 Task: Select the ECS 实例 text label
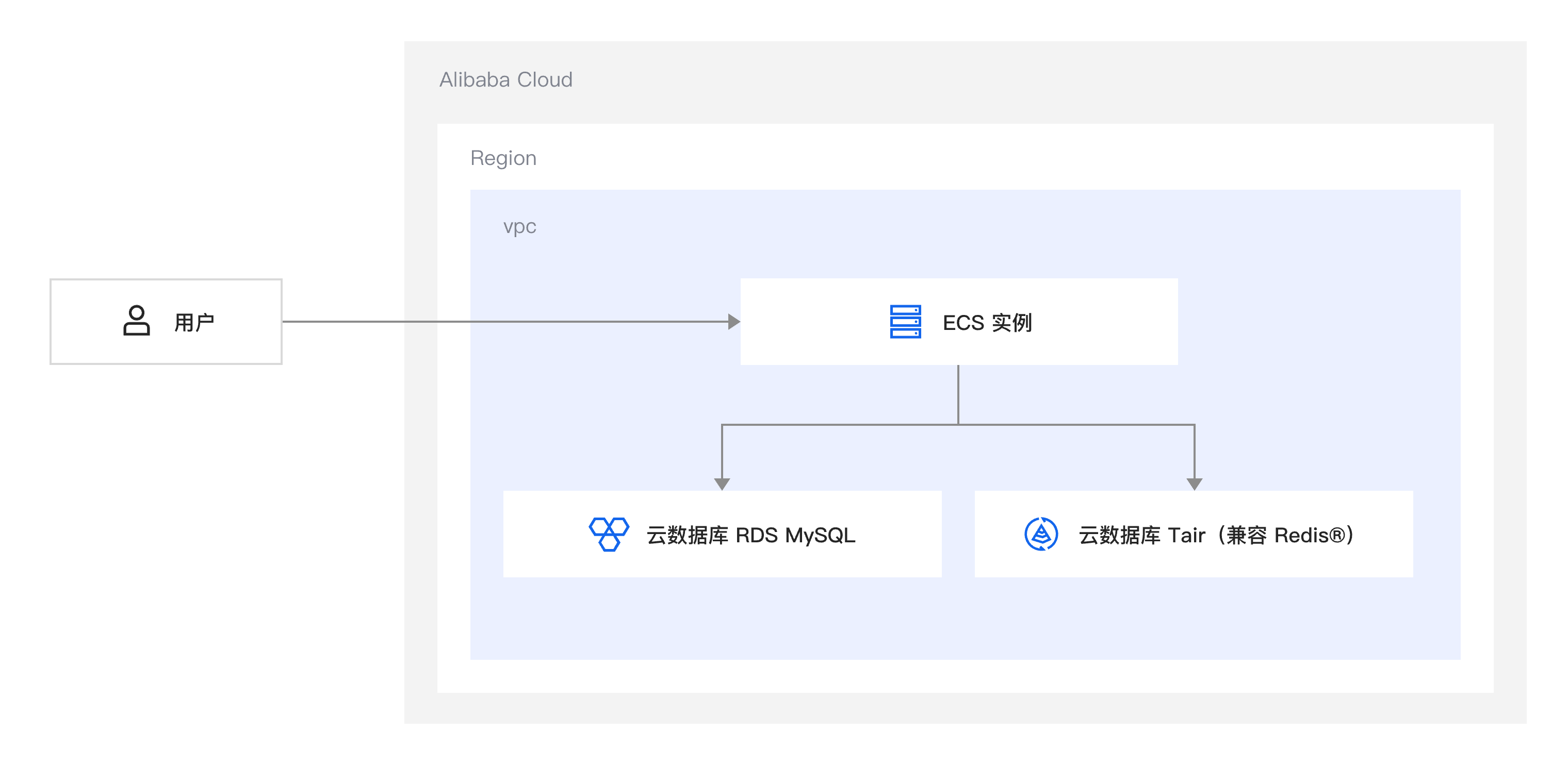click(x=987, y=323)
